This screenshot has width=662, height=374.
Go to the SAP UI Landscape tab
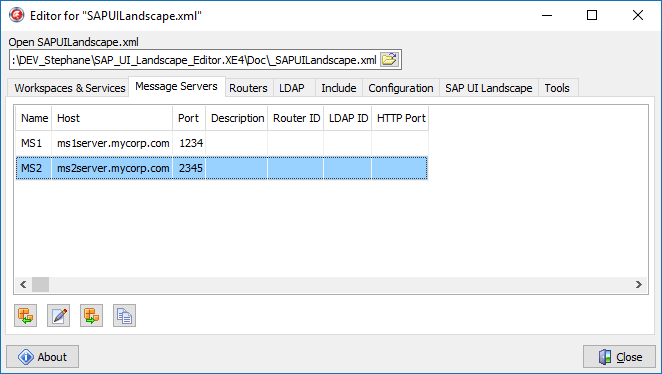(488, 88)
